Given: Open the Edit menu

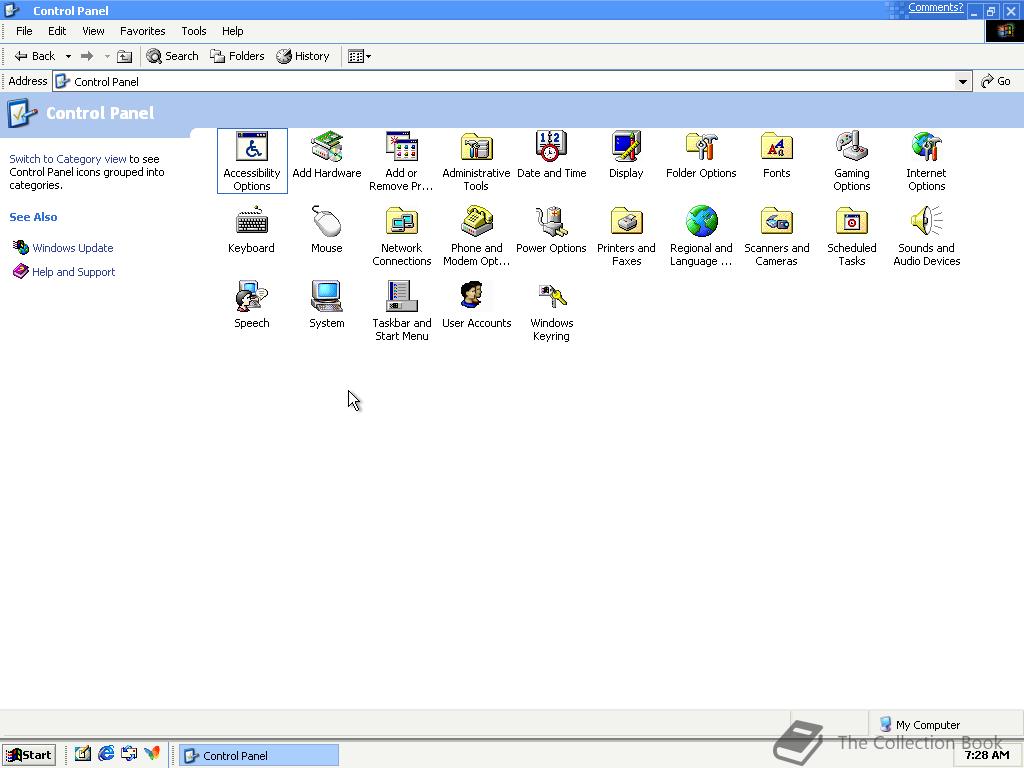Looking at the screenshot, I should [x=57, y=31].
